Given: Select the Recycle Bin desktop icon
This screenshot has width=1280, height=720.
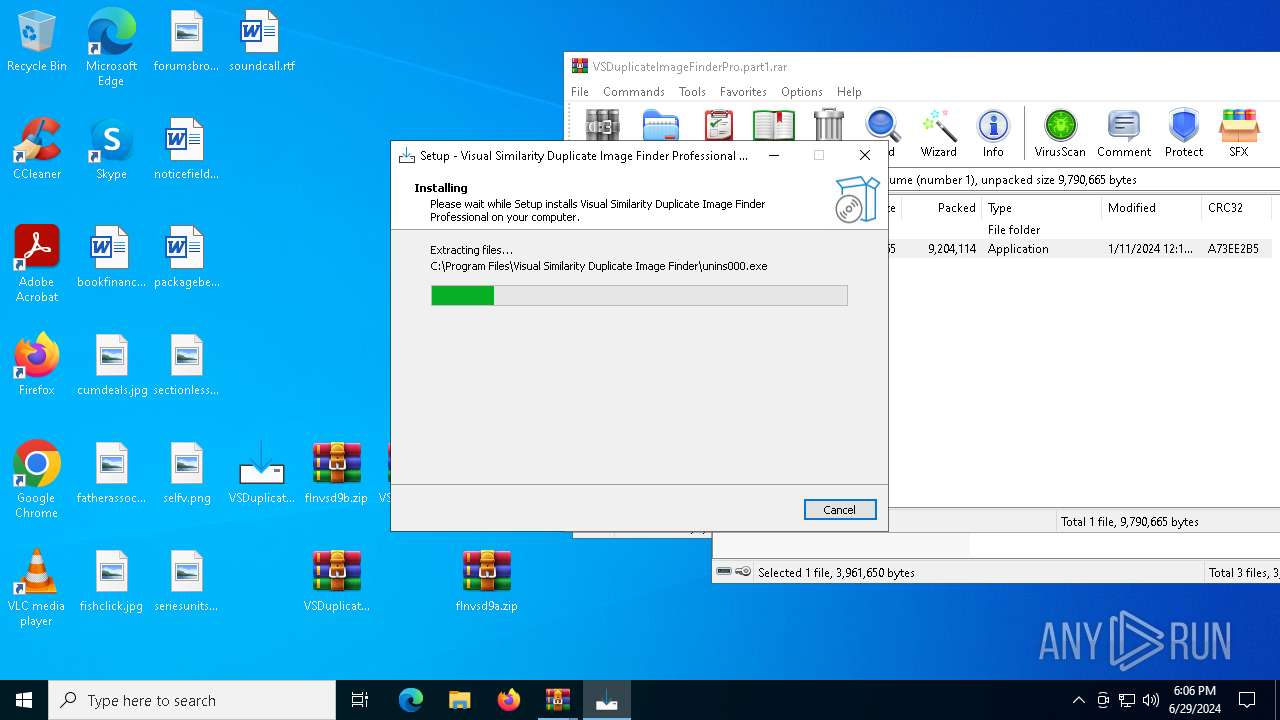Looking at the screenshot, I should click(37, 41).
